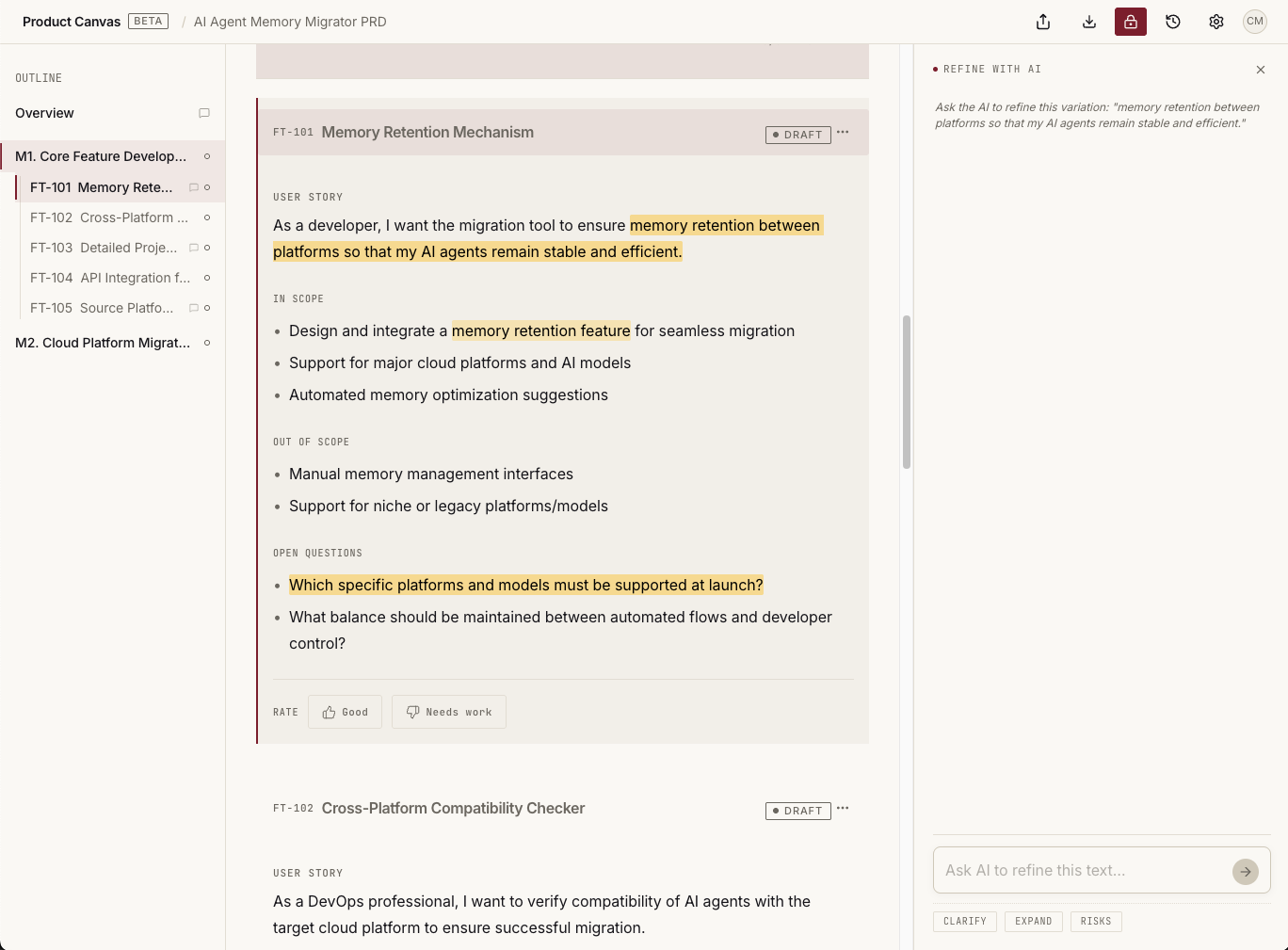Image resolution: width=1288 pixels, height=950 pixels.
Task: Select M2. Cloud Platform Migration outline item
Action: [112, 343]
